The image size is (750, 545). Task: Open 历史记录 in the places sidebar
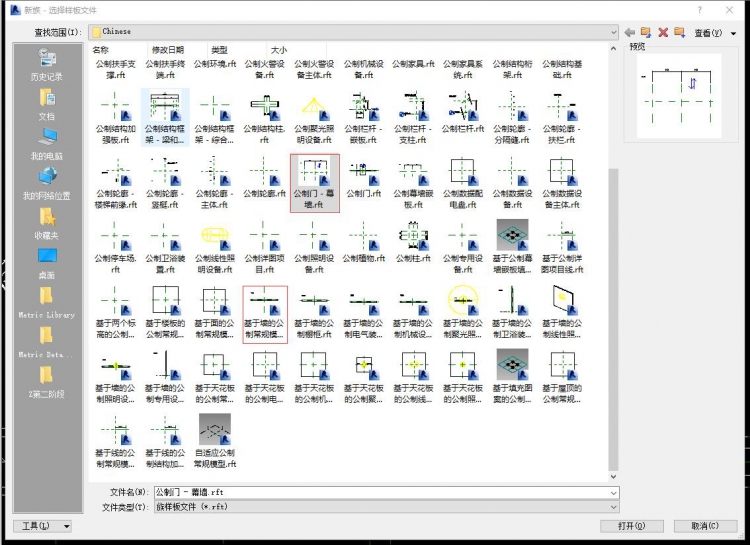pyautogui.click(x=46, y=65)
